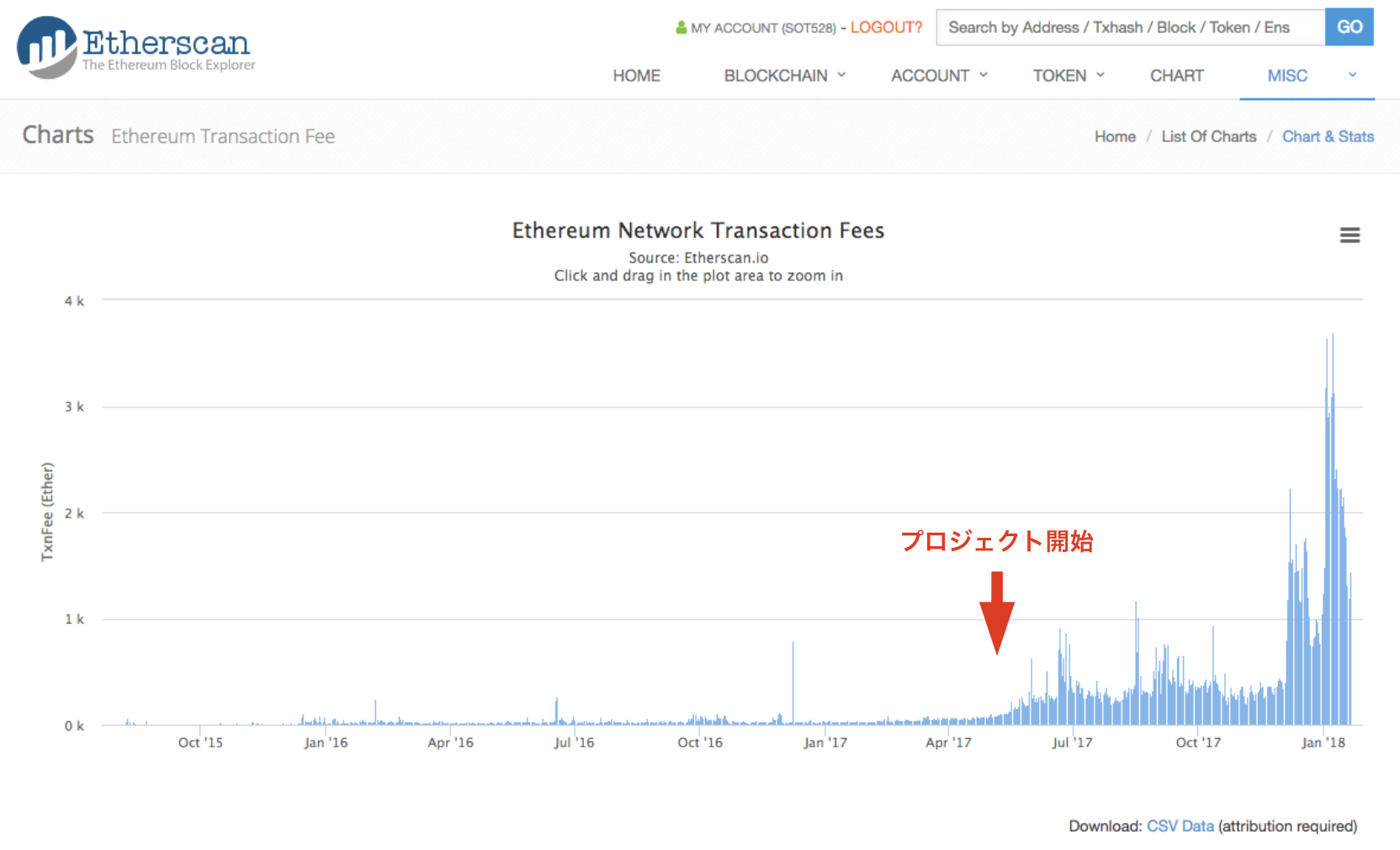Open the CHART menu item

[1176, 76]
